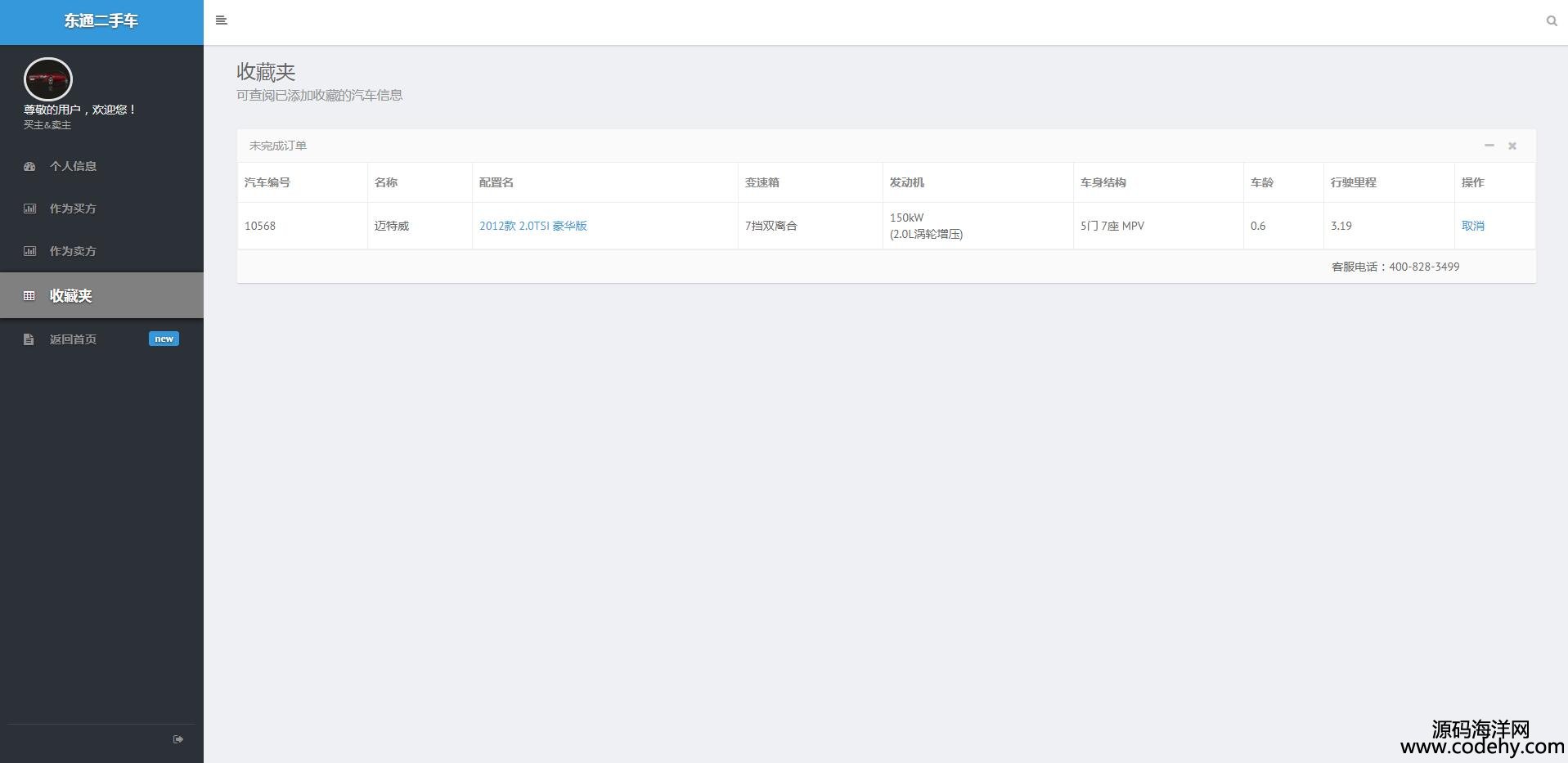Click the blue new badge
Screen dimensions: 1568x763
(164, 339)
